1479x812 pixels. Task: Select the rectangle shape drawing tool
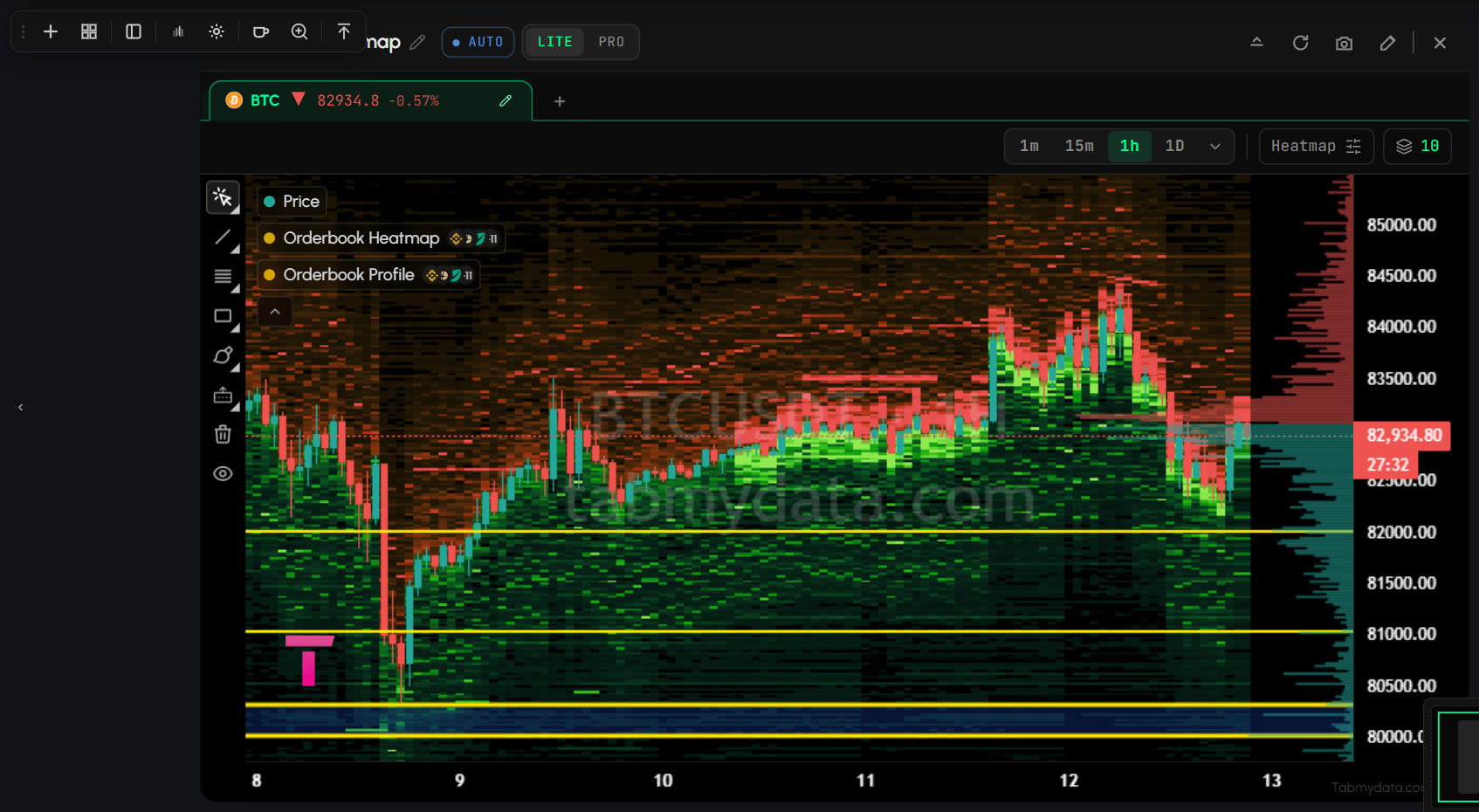pyautogui.click(x=224, y=316)
